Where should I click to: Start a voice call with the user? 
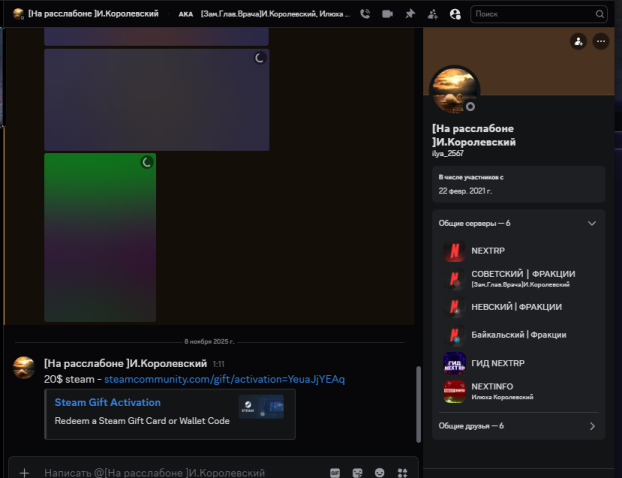point(364,14)
